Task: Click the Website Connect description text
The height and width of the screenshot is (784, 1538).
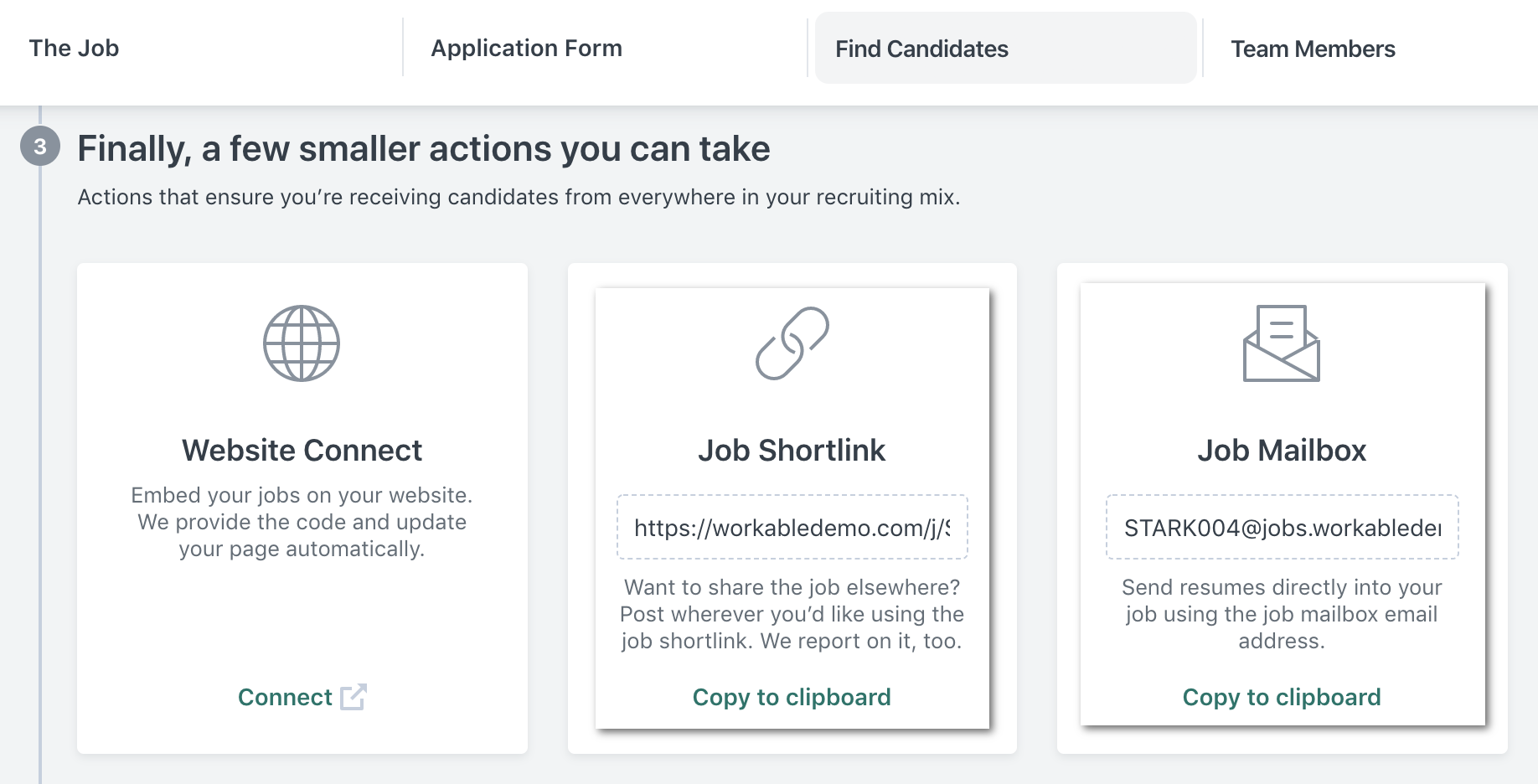Action: 302,522
